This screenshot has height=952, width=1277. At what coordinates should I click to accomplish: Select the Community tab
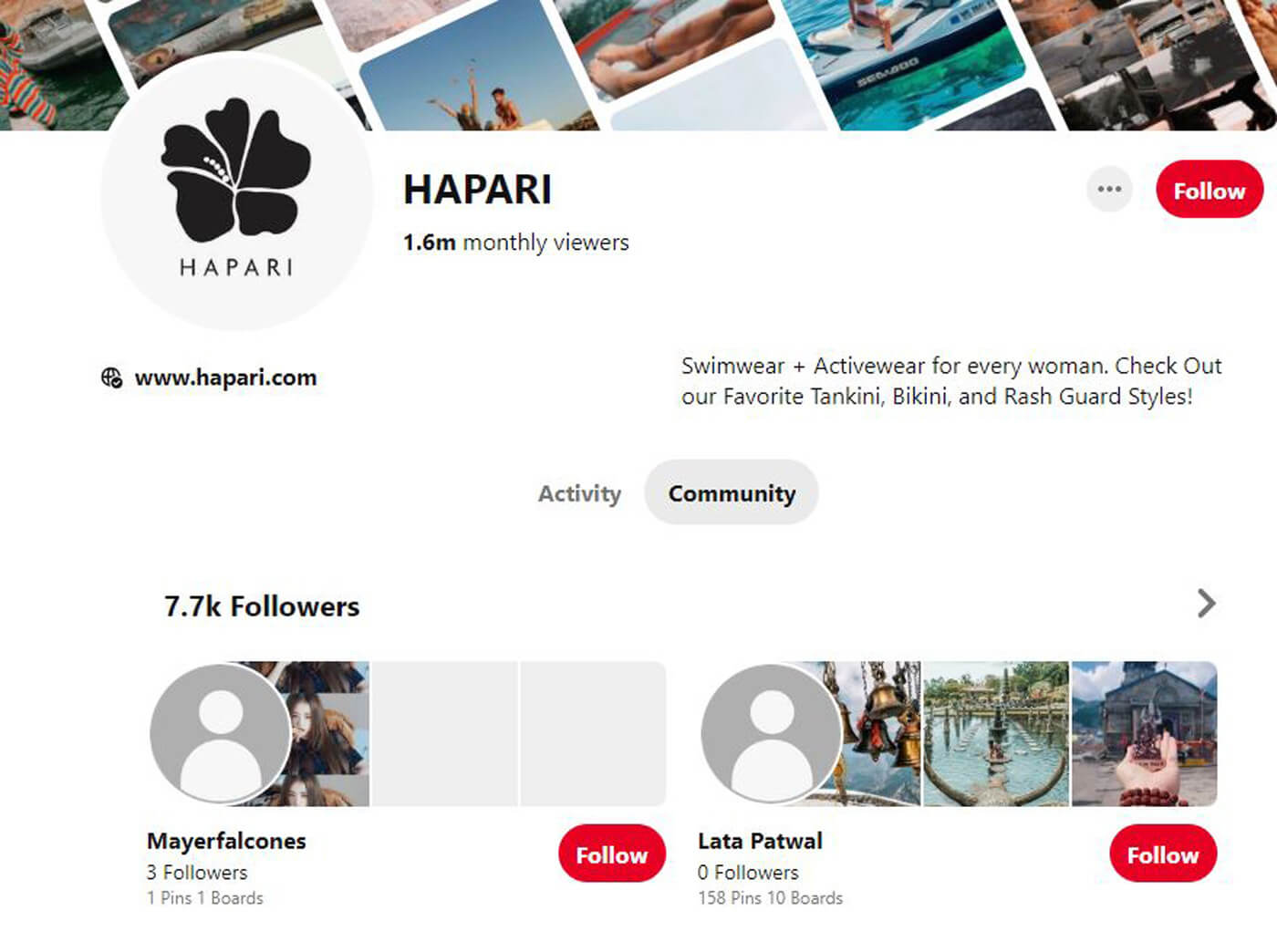click(732, 492)
